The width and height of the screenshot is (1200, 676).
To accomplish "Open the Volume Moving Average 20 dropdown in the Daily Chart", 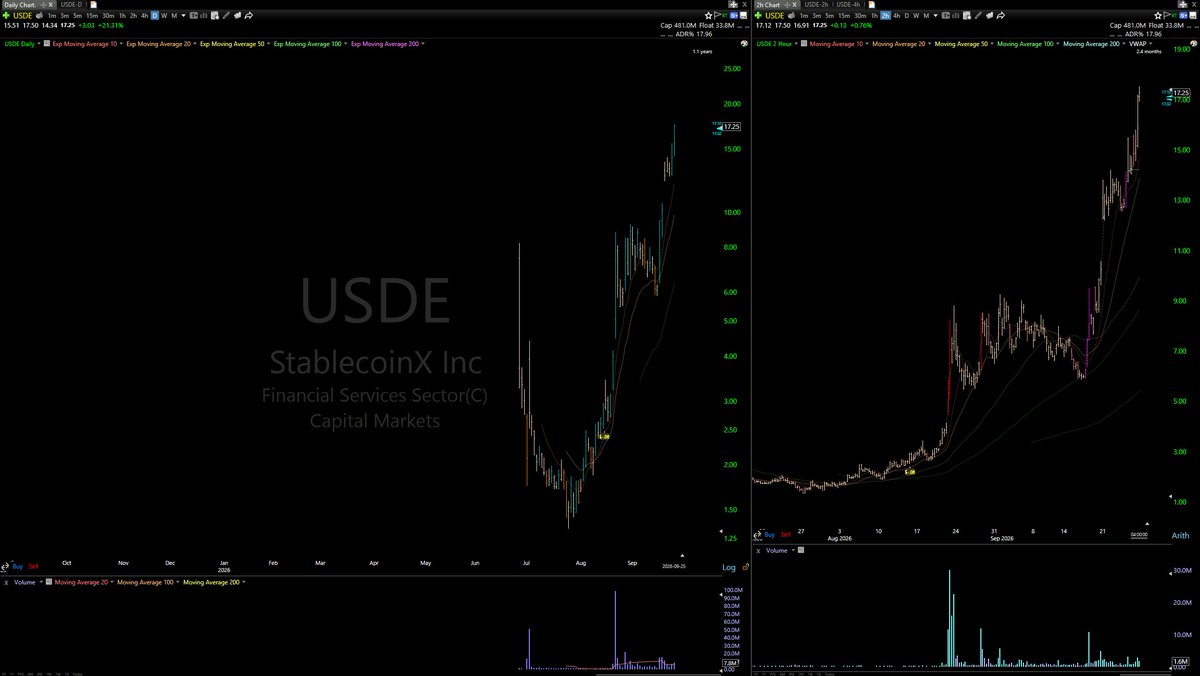I will point(112,582).
